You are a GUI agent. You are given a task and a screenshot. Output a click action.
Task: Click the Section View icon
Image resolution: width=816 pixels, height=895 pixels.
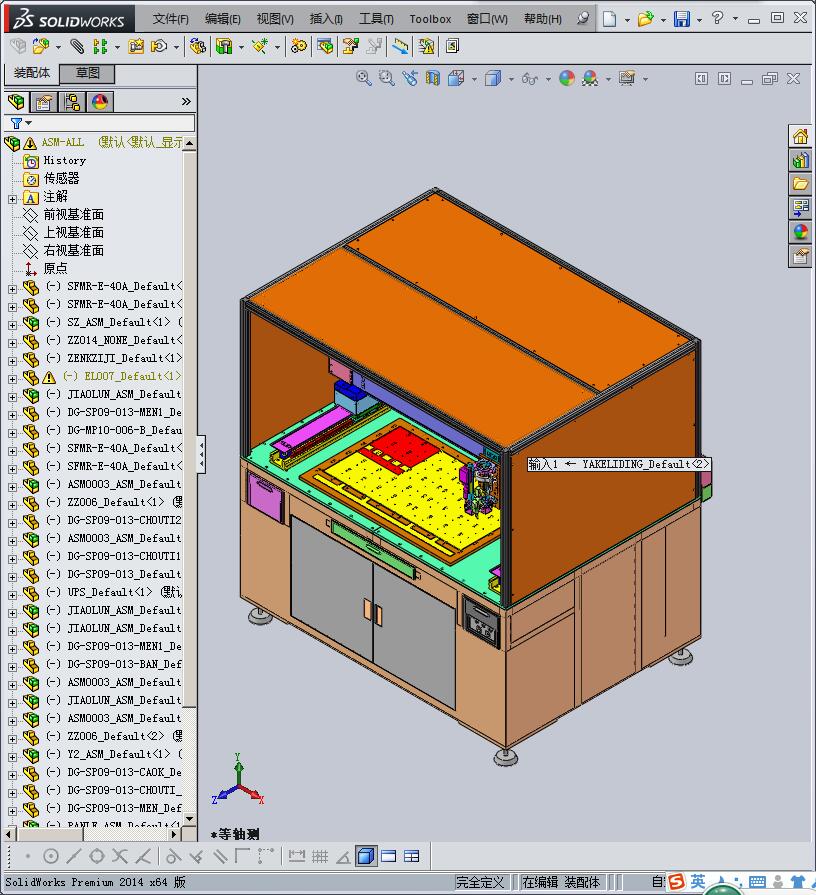pos(433,78)
